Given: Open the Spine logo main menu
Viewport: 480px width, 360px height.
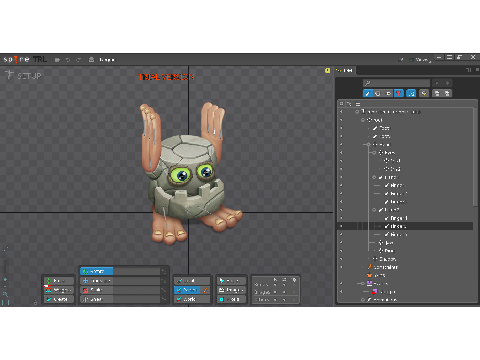Looking at the screenshot, I should click(16, 60).
